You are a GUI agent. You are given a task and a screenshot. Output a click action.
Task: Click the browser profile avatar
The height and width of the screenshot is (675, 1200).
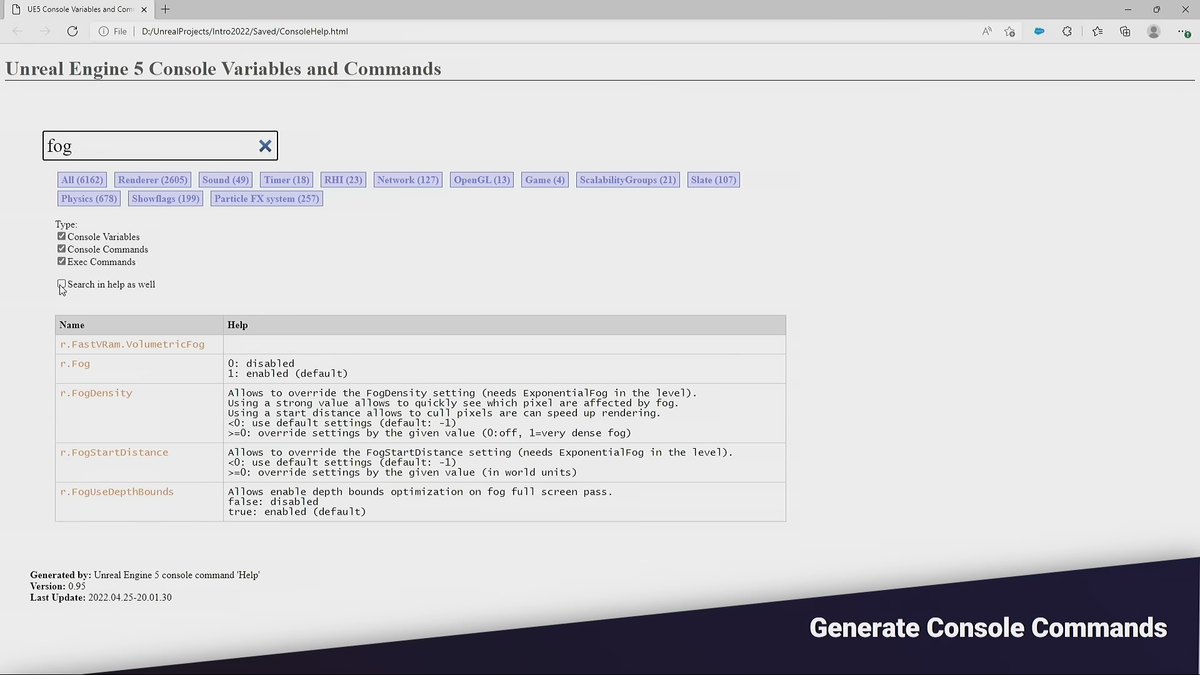[x=1154, y=31]
